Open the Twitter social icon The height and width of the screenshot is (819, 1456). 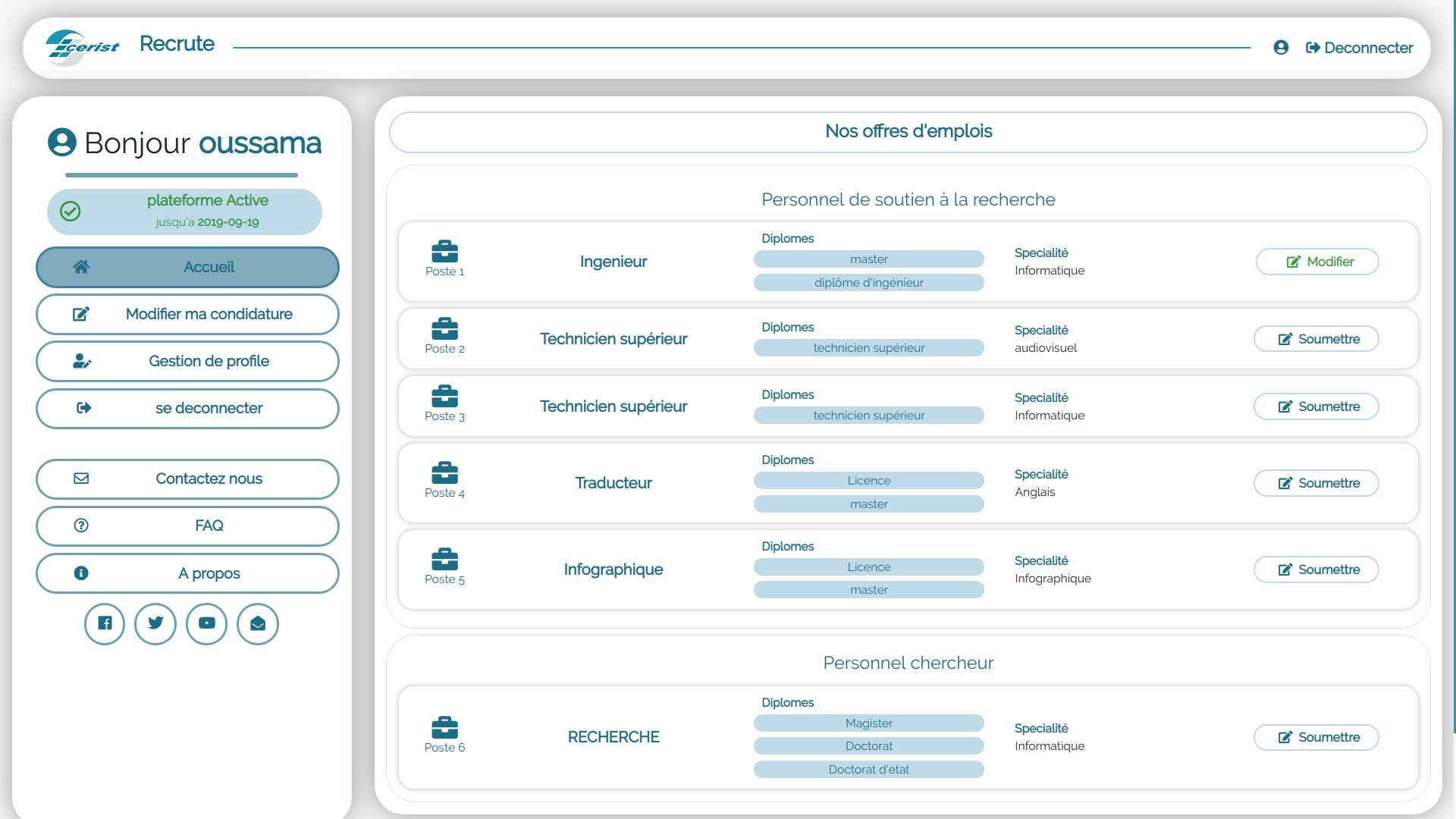(155, 623)
